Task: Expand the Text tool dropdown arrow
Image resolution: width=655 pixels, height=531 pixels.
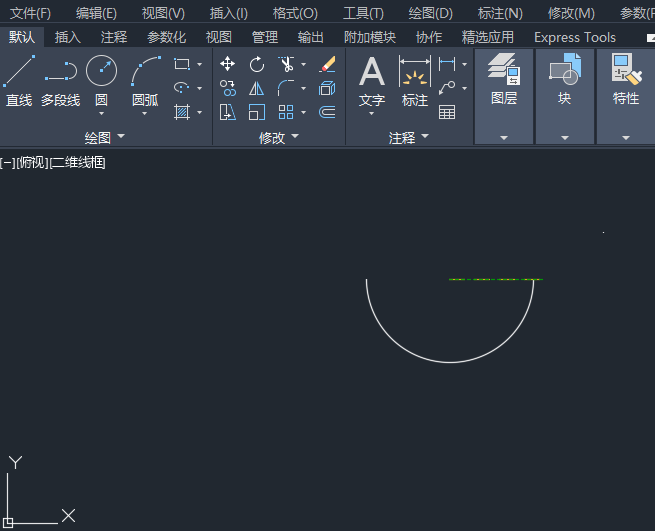Action: click(x=371, y=114)
